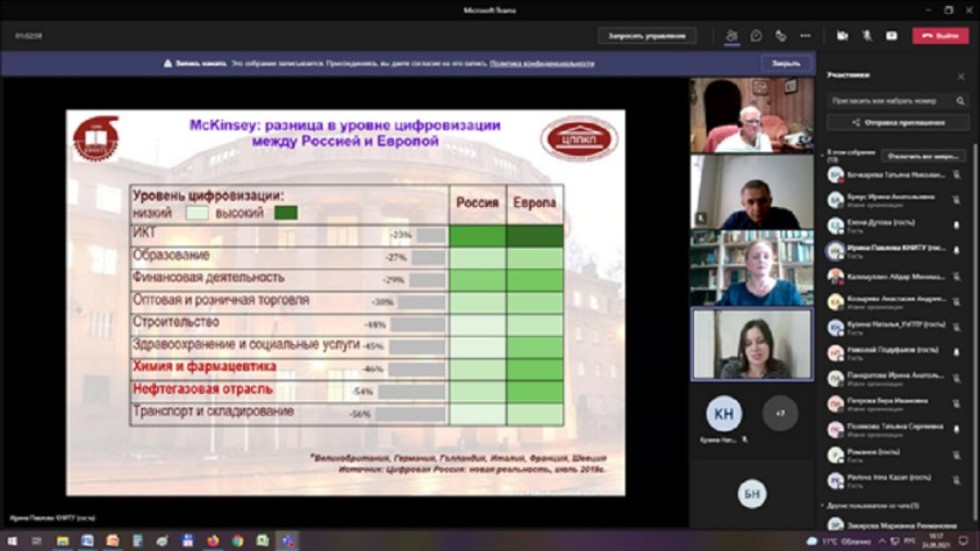
Task: Select participant Николай Подуфалов (гость)
Action: point(896,353)
